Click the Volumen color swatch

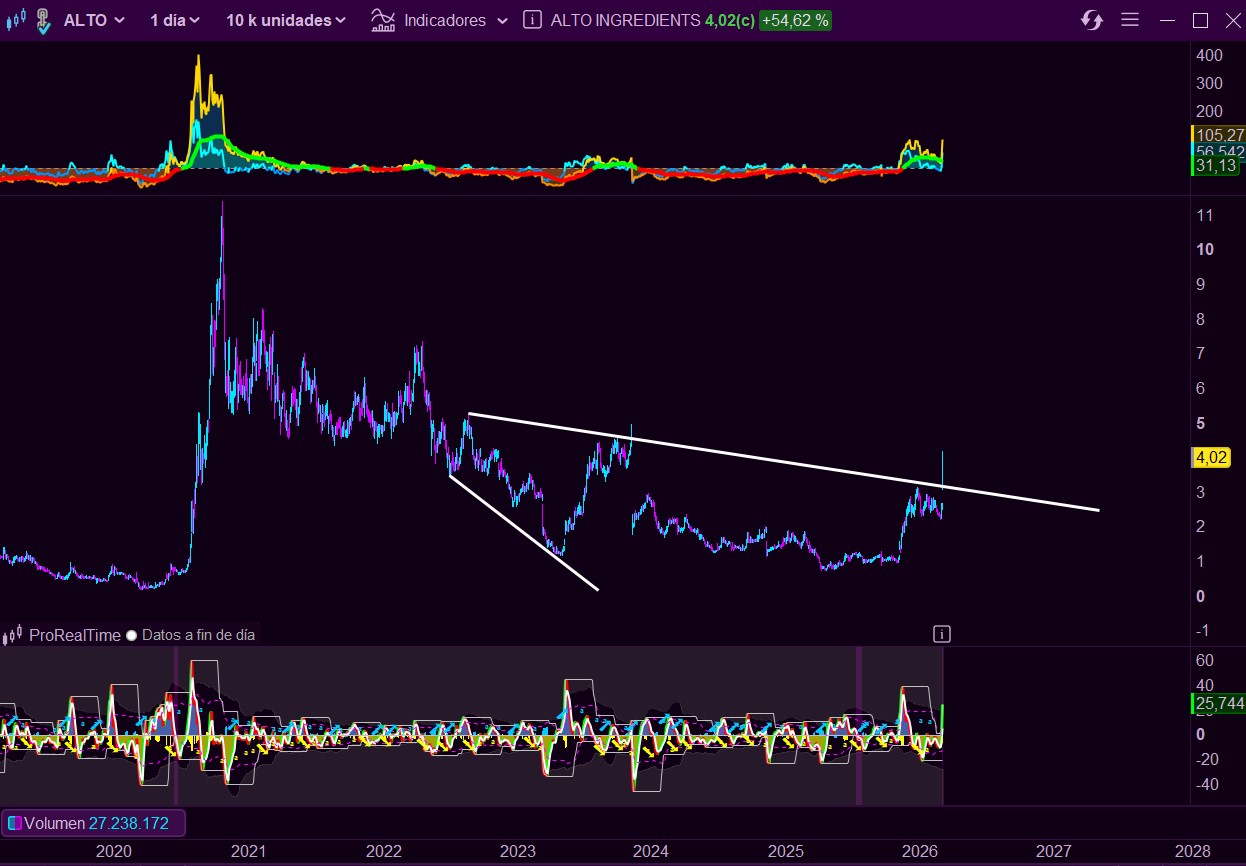[x=14, y=824]
